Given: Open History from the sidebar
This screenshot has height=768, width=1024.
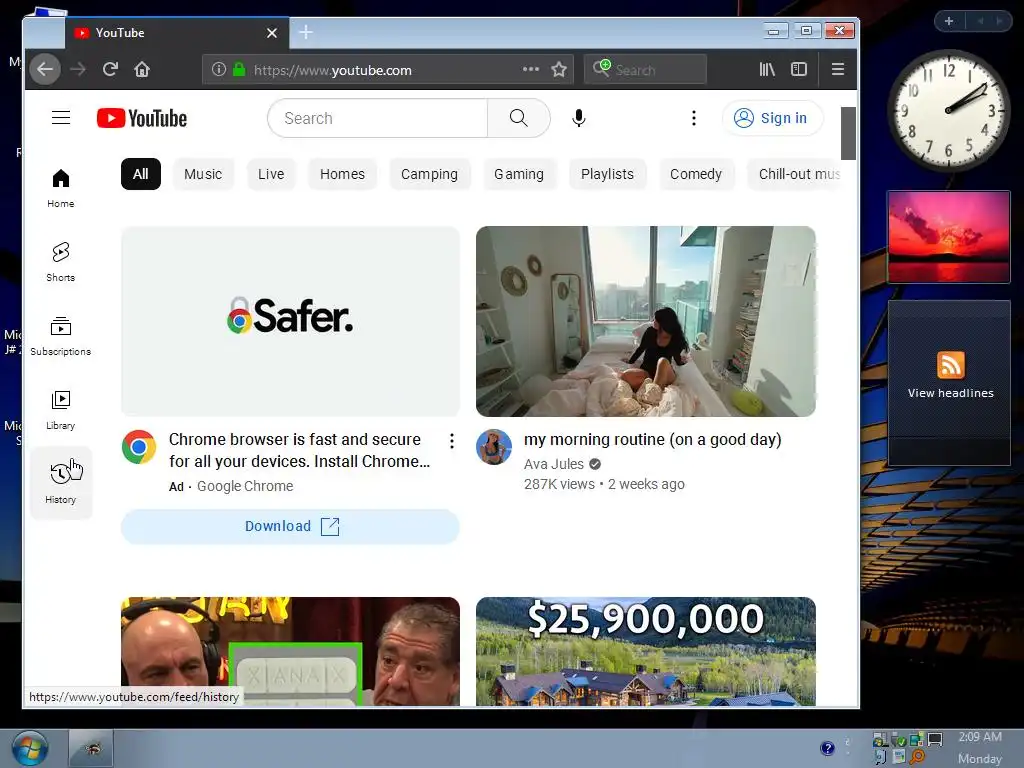Looking at the screenshot, I should click(61, 483).
